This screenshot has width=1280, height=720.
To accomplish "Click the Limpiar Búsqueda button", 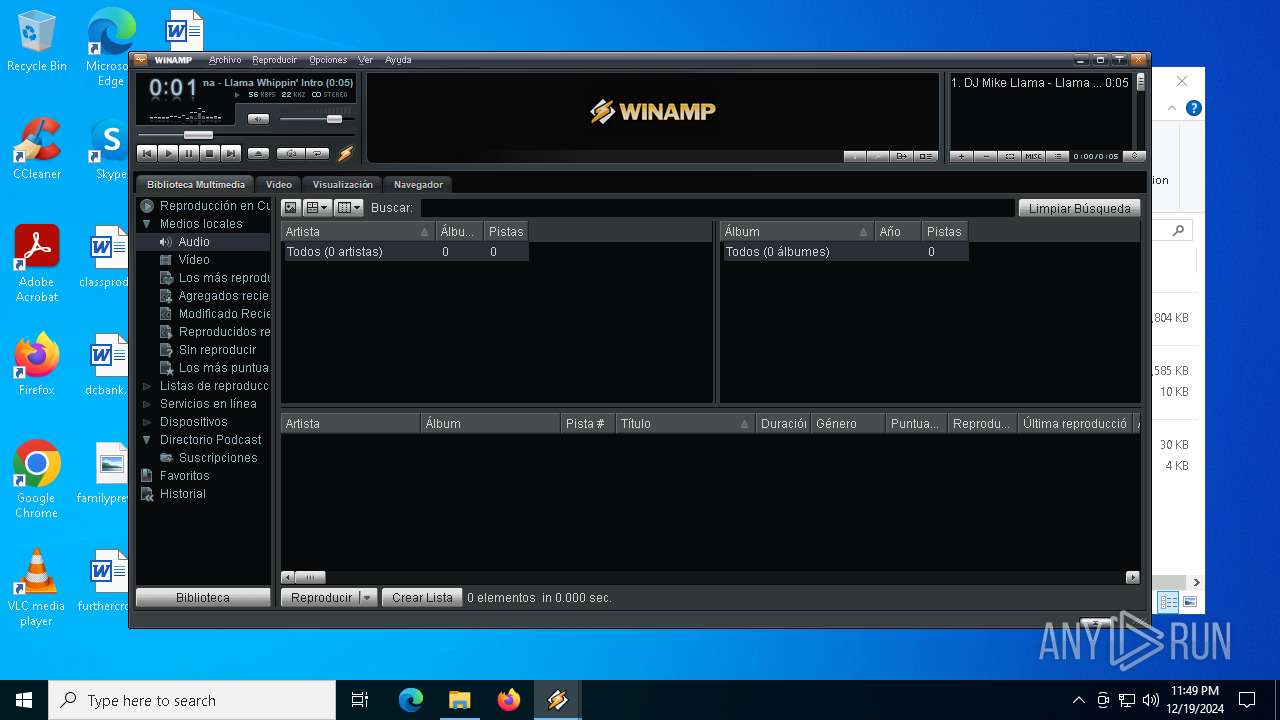I will (1079, 208).
